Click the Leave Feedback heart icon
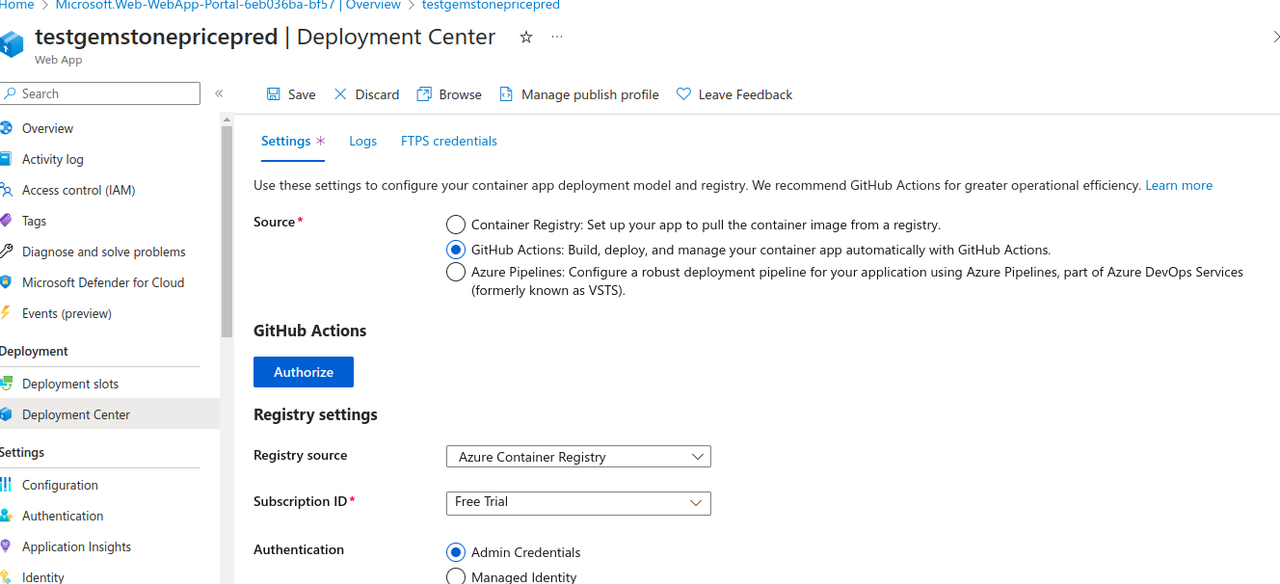The image size is (1280, 584). [x=684, y=94]
